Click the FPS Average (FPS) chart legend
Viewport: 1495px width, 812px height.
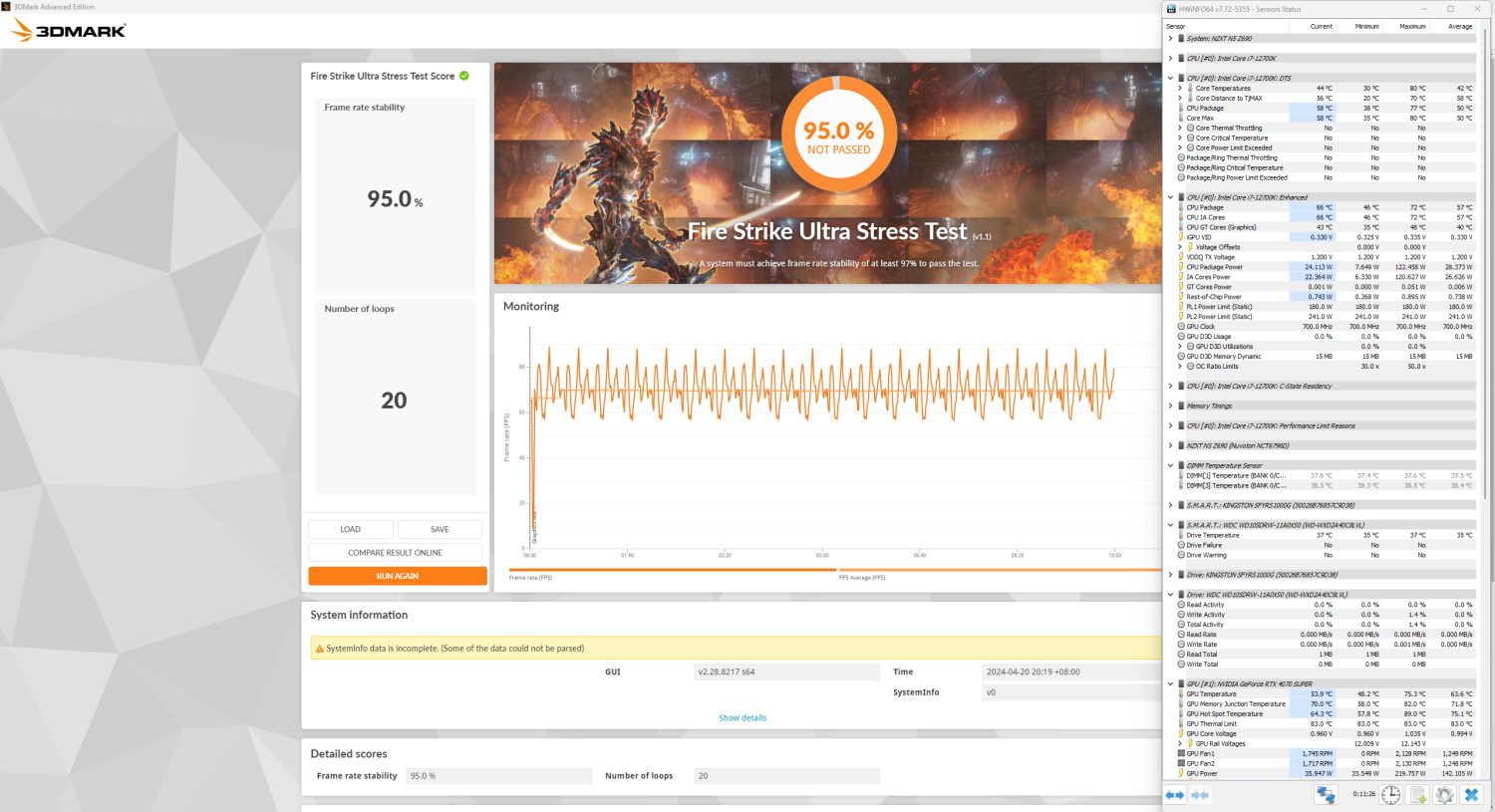tap(862, 578)
